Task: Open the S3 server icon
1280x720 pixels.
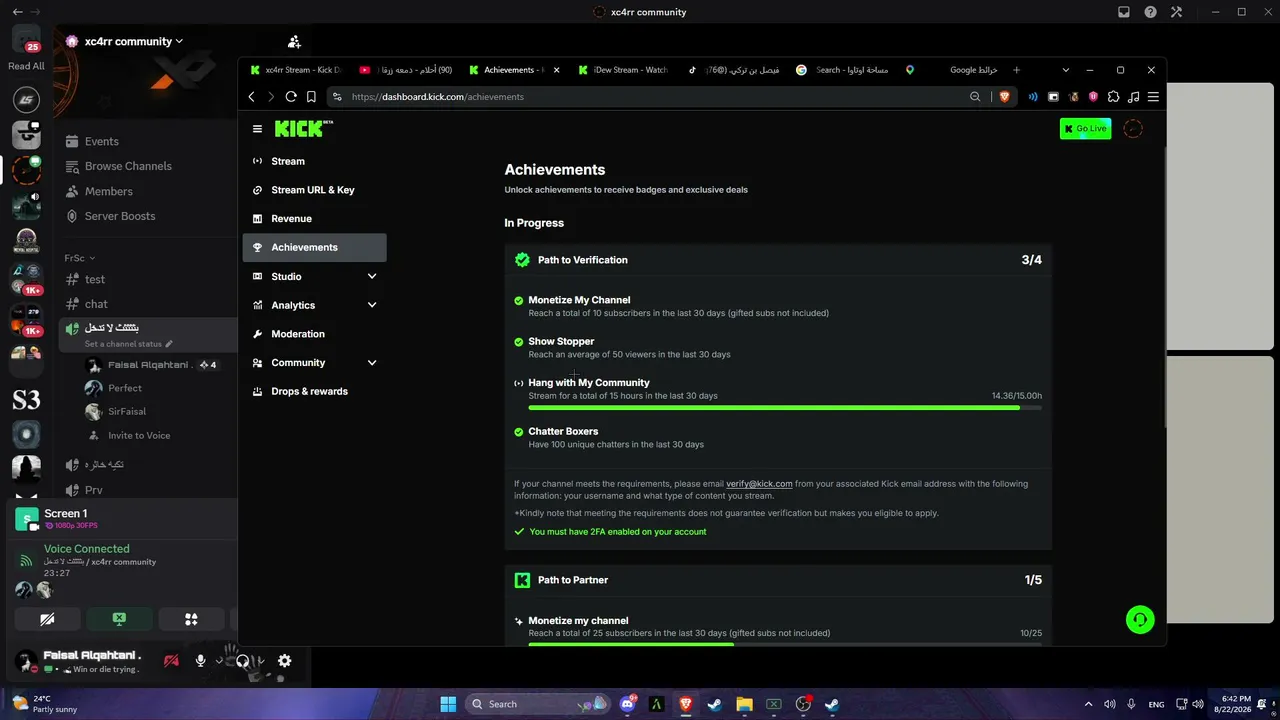Action: [26, 401]
